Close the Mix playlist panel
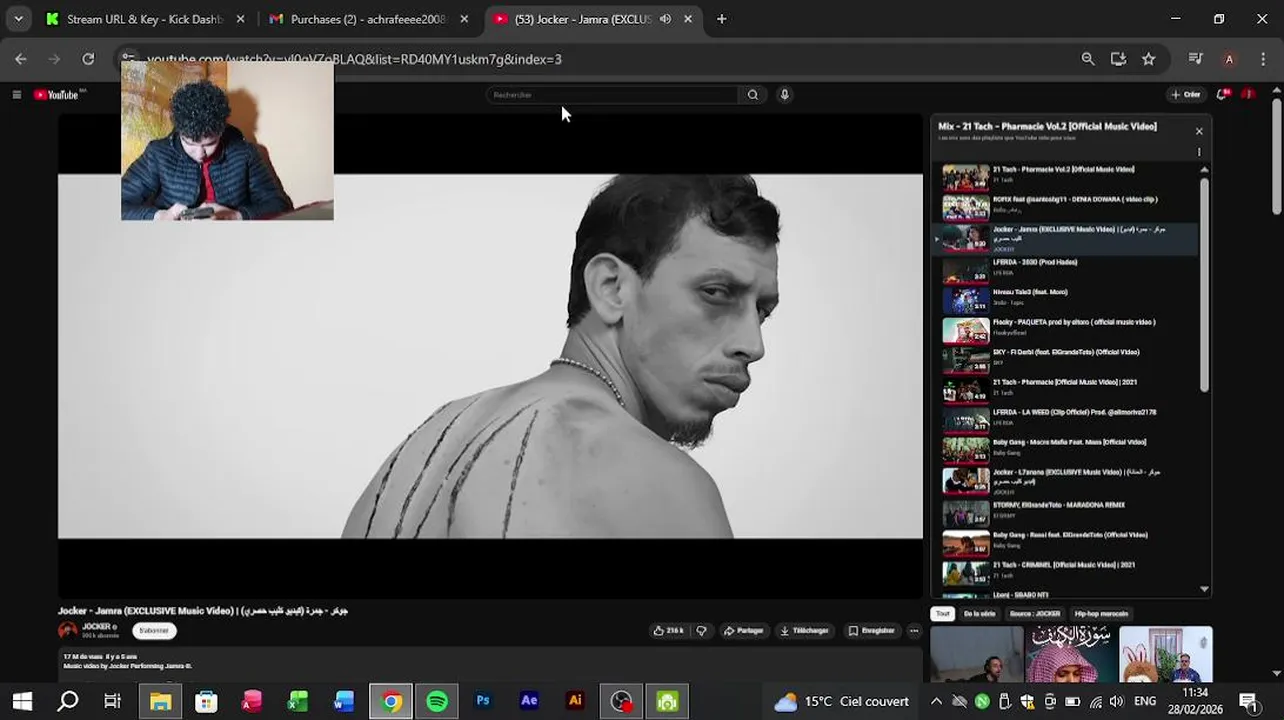This screenshot has width=1284, height=720. tap(1199, 131)
